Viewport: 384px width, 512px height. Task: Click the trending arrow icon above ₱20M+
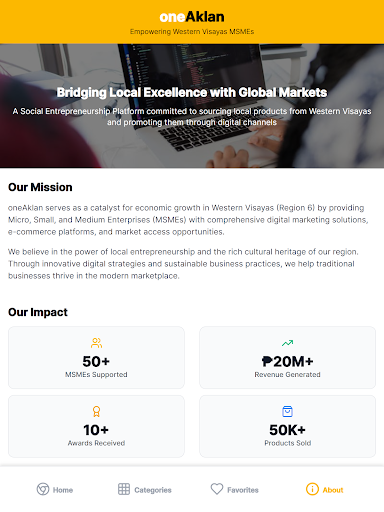[x=287, y=343]
